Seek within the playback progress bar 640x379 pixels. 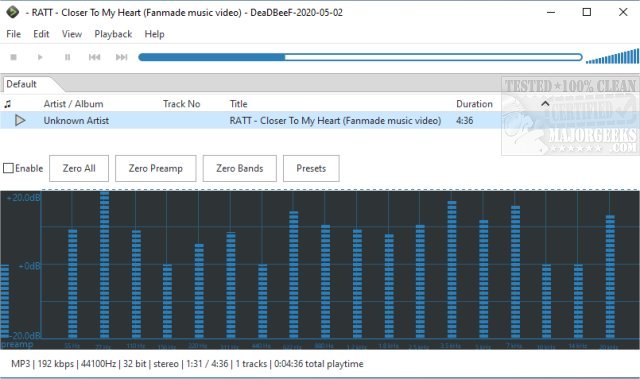[x=360, y=57]
